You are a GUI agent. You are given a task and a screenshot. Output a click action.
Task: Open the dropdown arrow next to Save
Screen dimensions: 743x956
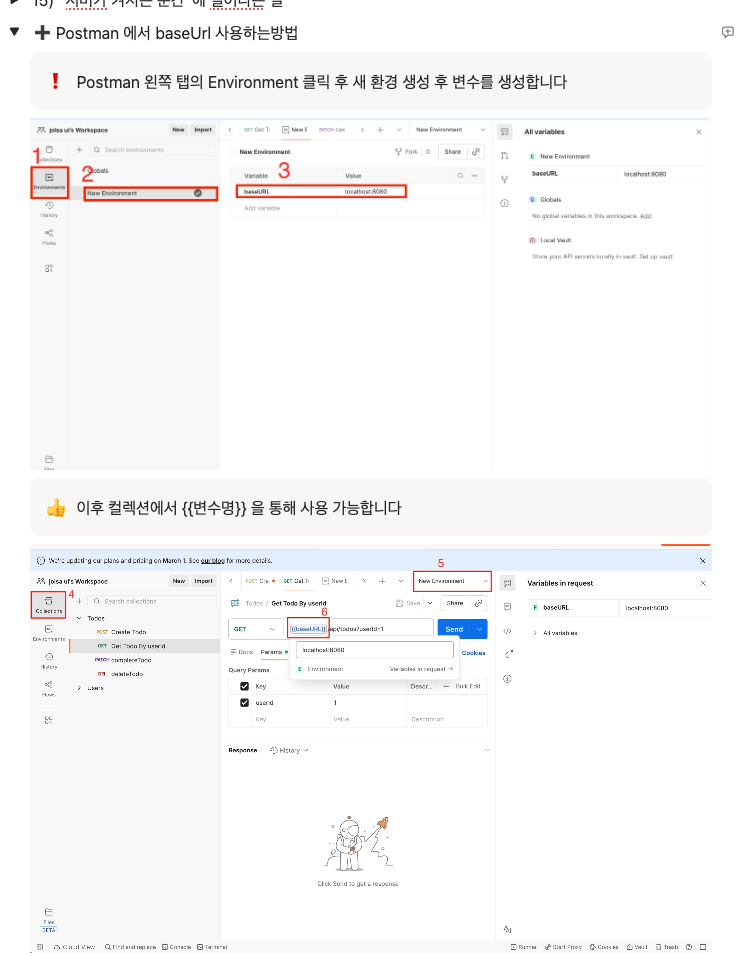pyautogui.click(x=430, y=603)
